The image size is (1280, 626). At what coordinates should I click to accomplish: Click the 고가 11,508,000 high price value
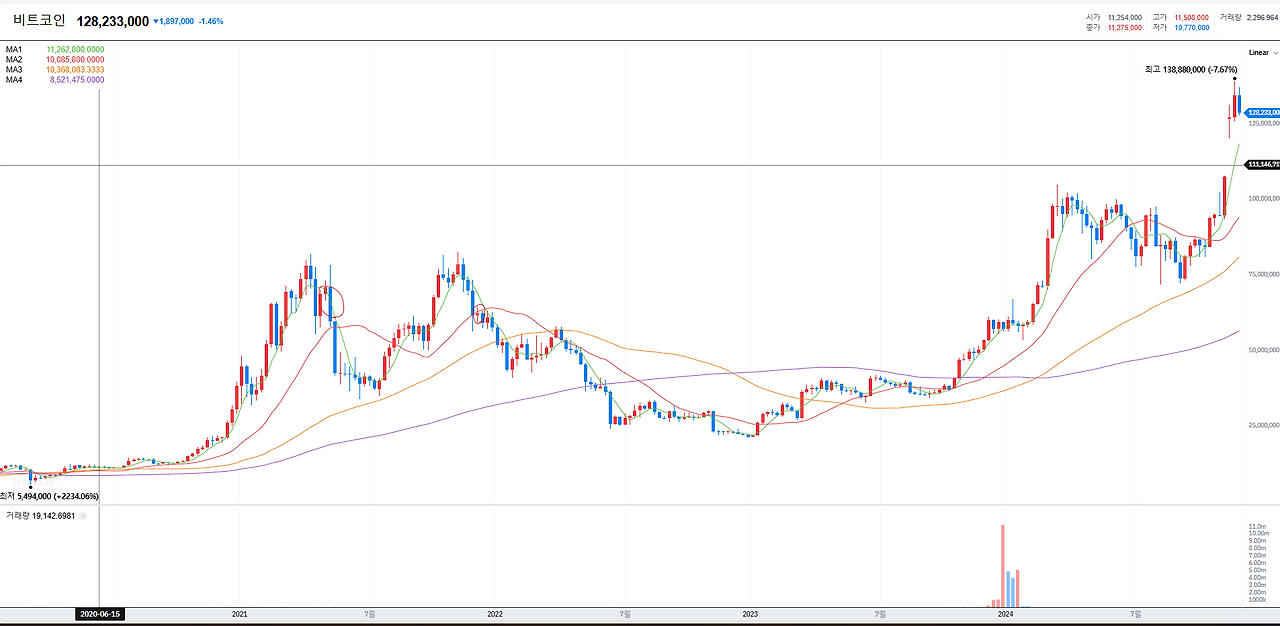tap(1189, 17)
